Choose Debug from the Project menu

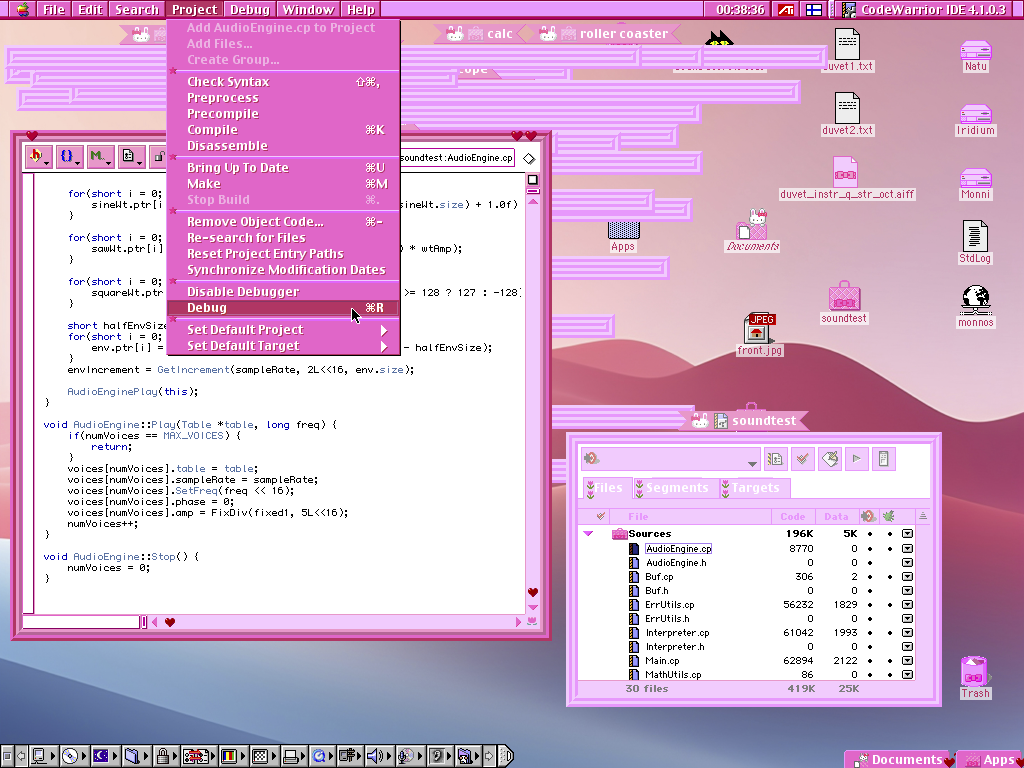[207, 308]
